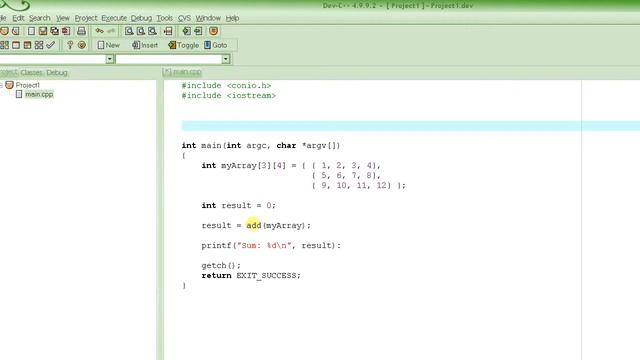640x360 pixels.
Task: Click the Insert button in the toolbar
Action: (x=145, y=45)
